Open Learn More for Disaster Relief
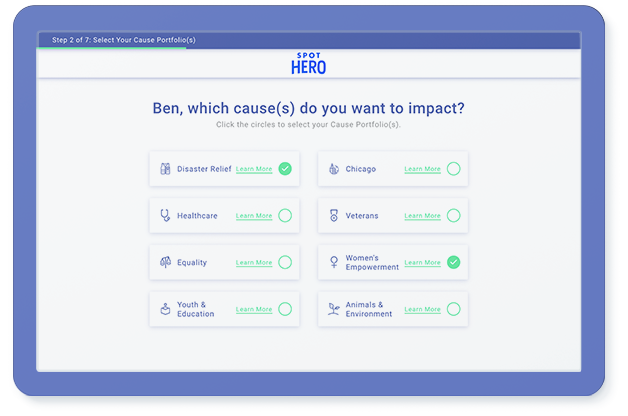Image resolution: width=628 pixels, height=416 pixels. point(254,169)
